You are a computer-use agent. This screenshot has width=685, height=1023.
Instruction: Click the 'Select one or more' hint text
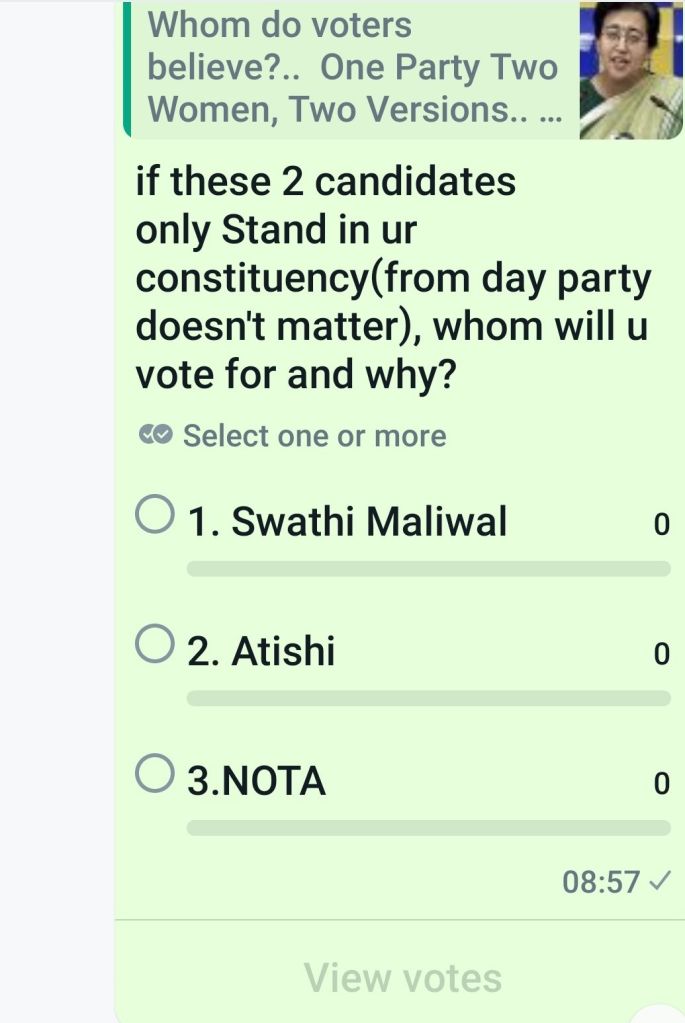tap(314, 436)
